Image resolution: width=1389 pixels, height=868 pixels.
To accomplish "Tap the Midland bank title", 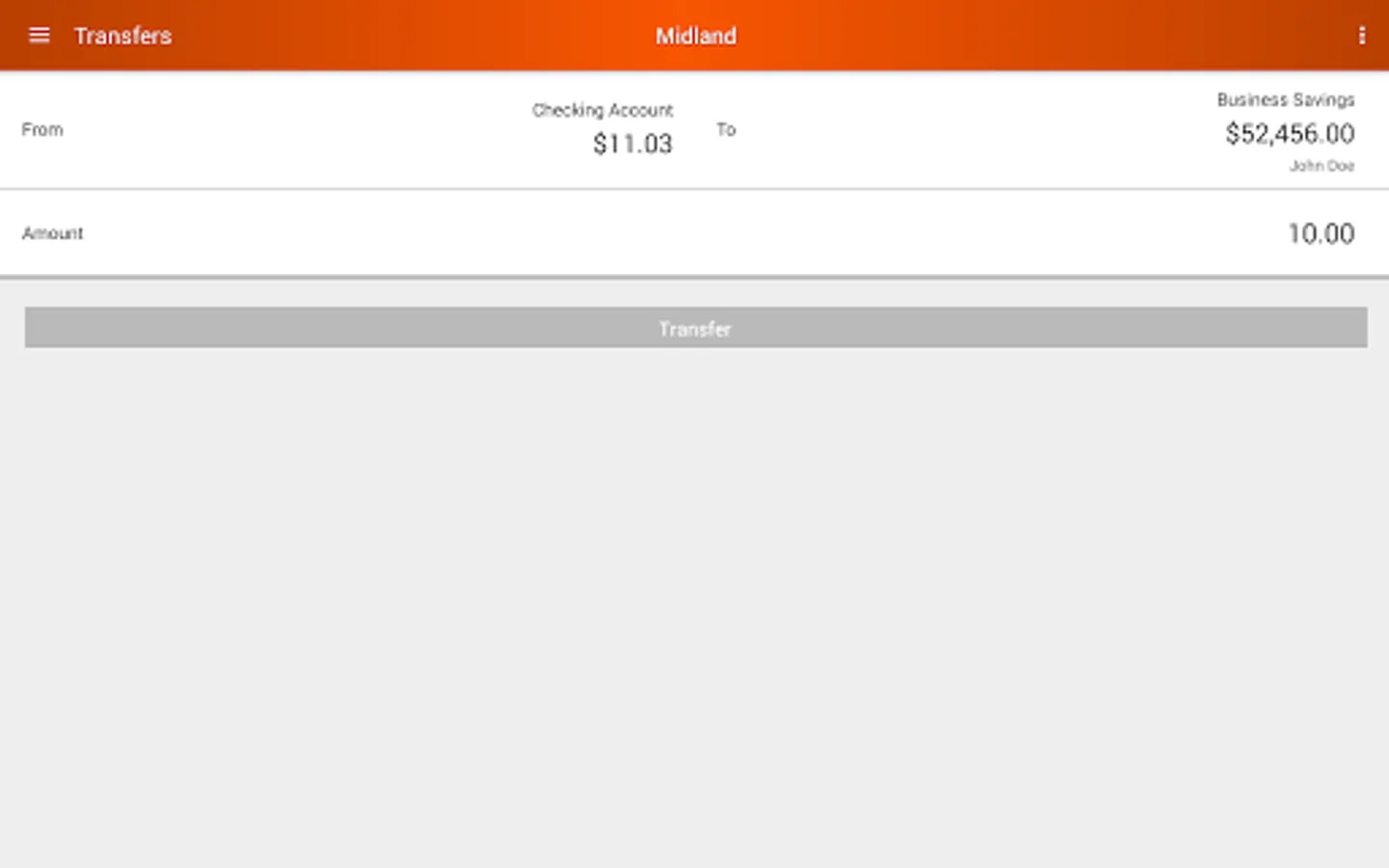I will point(695,36).
